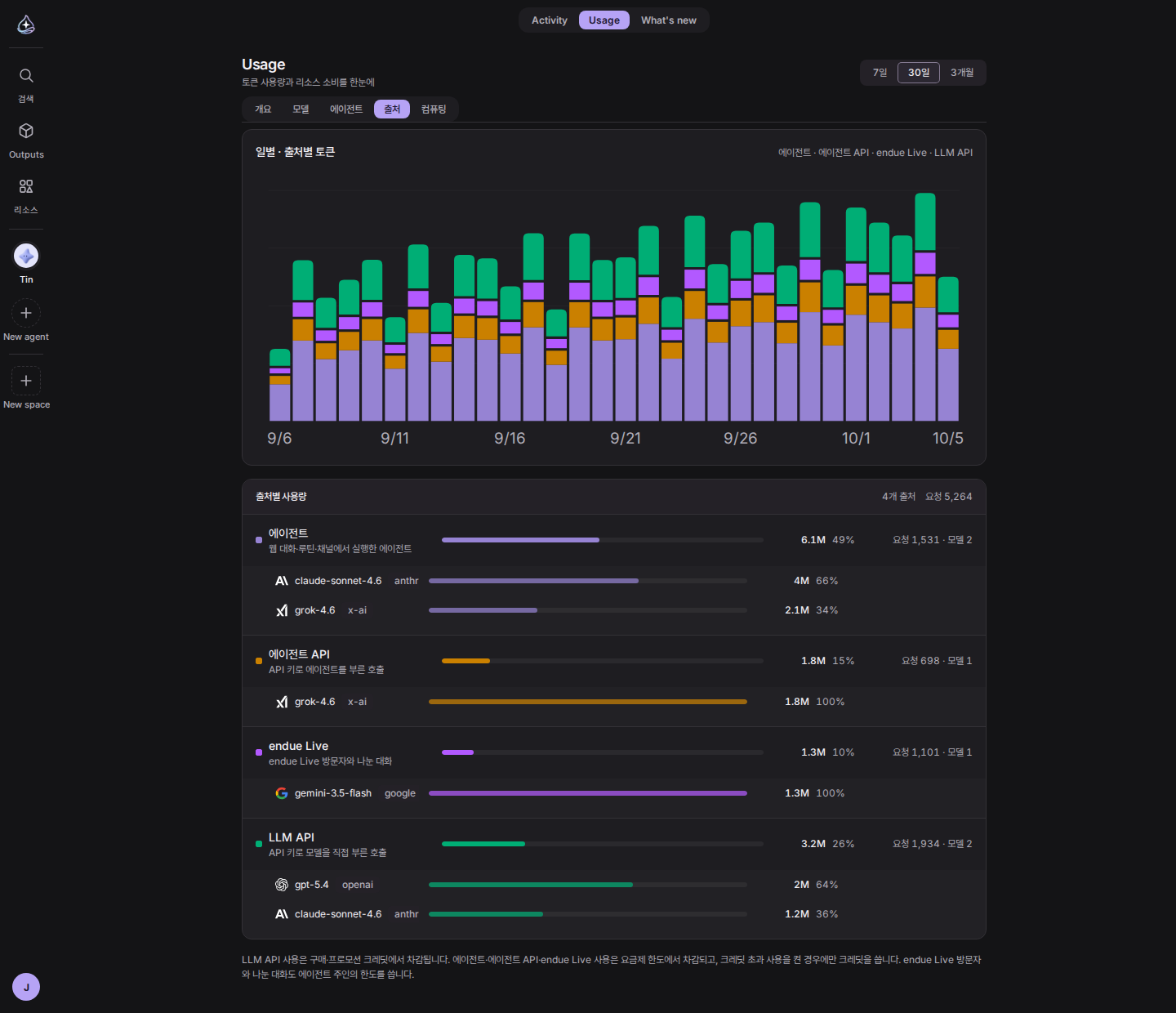Open the app logo home icon
Viewport: 1176px width, 1013px height.
point(26,25)
